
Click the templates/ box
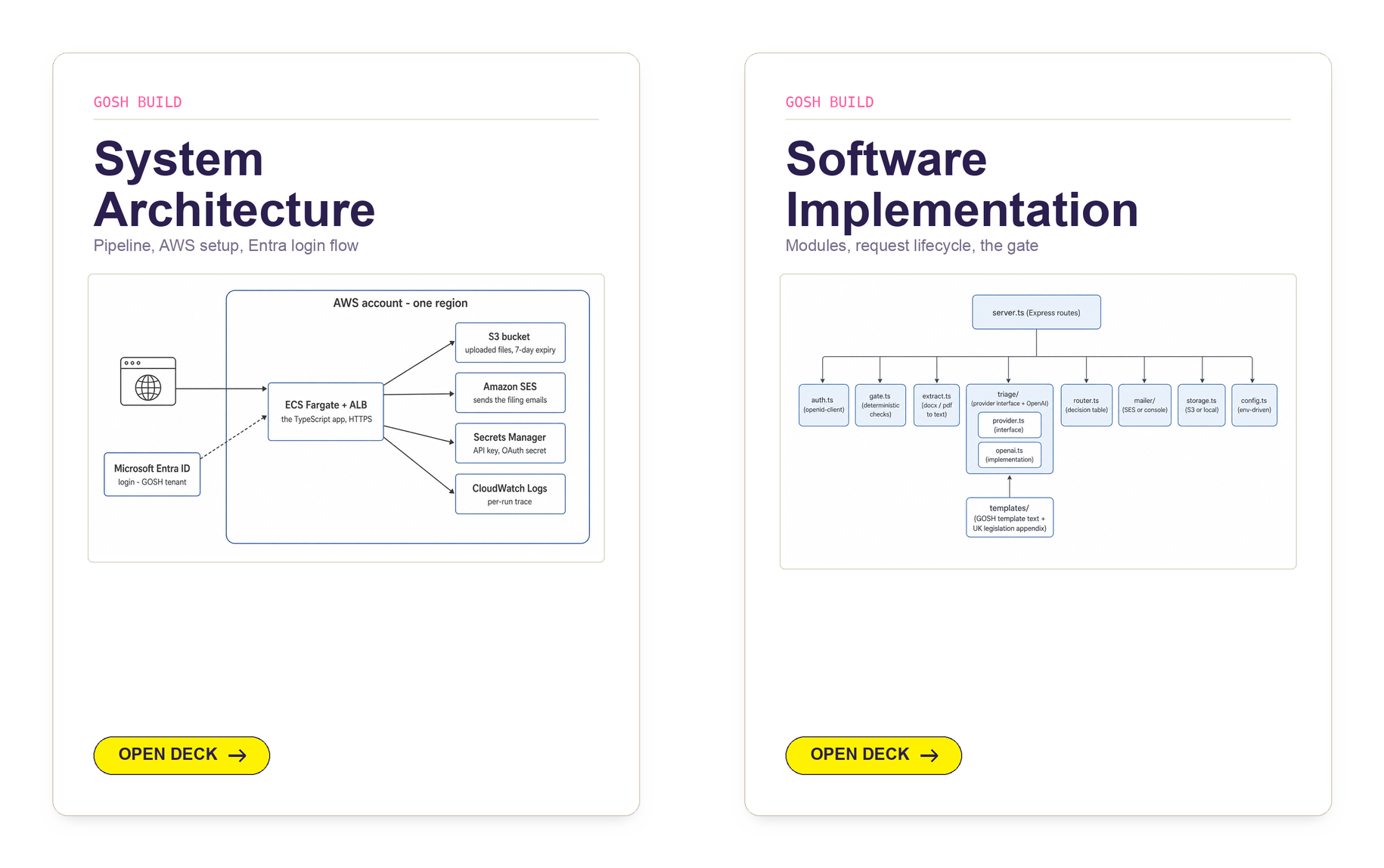(x=1010, y=517)
